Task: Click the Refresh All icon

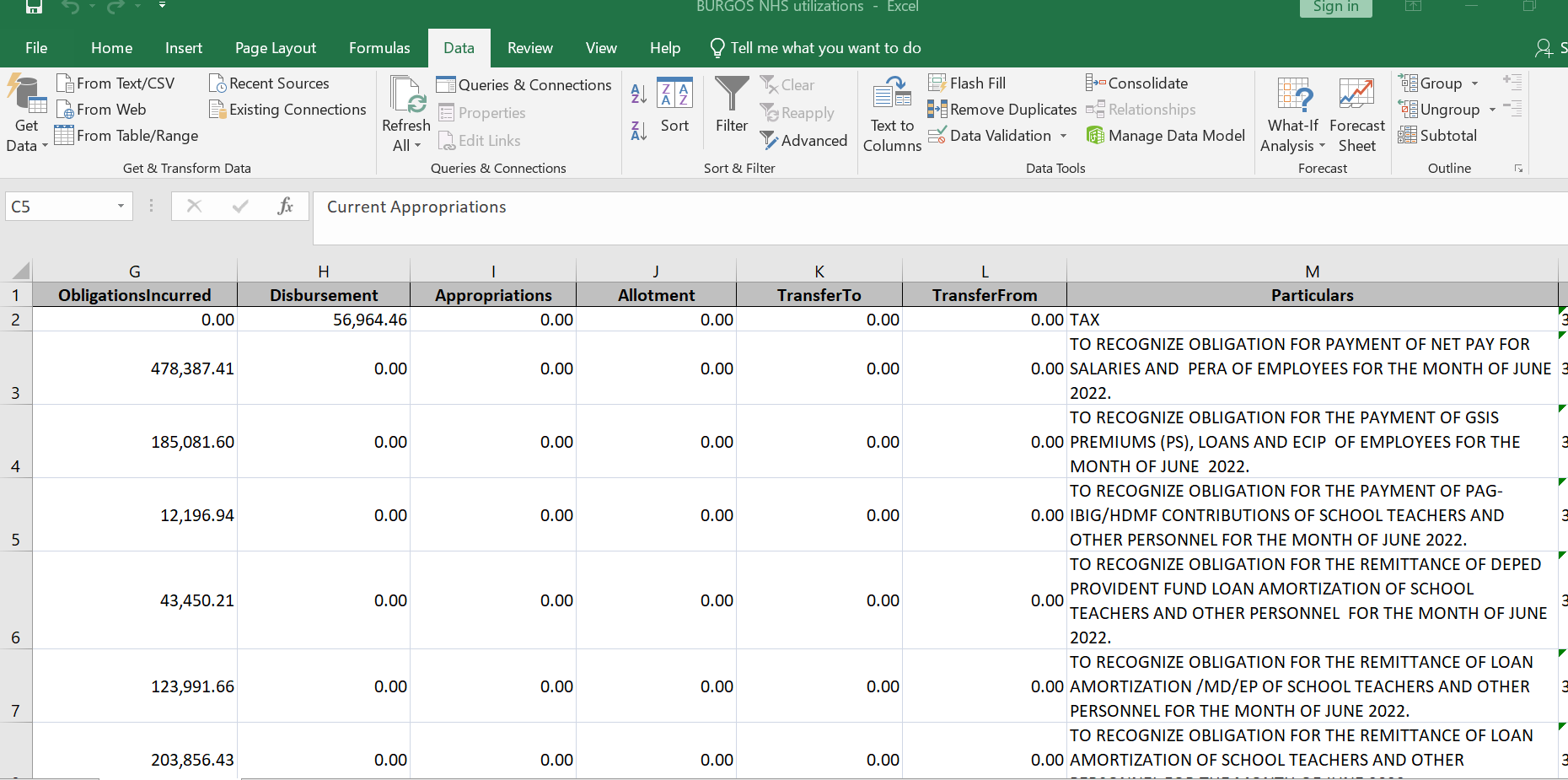Action: [406, 94]
